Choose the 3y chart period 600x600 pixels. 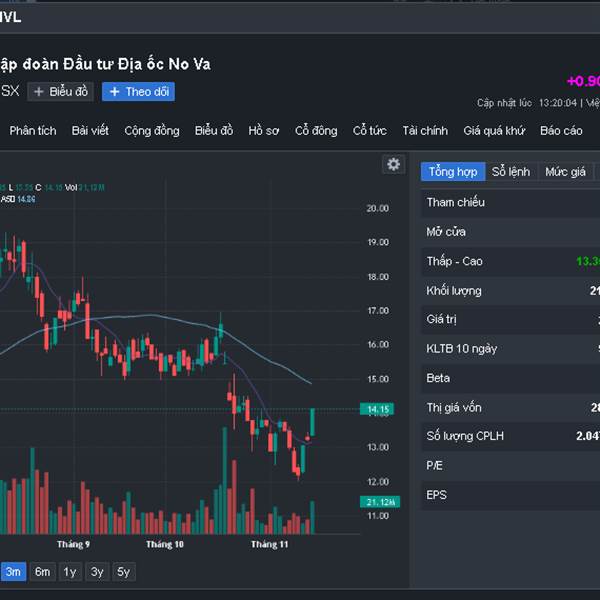coord(96,572)
